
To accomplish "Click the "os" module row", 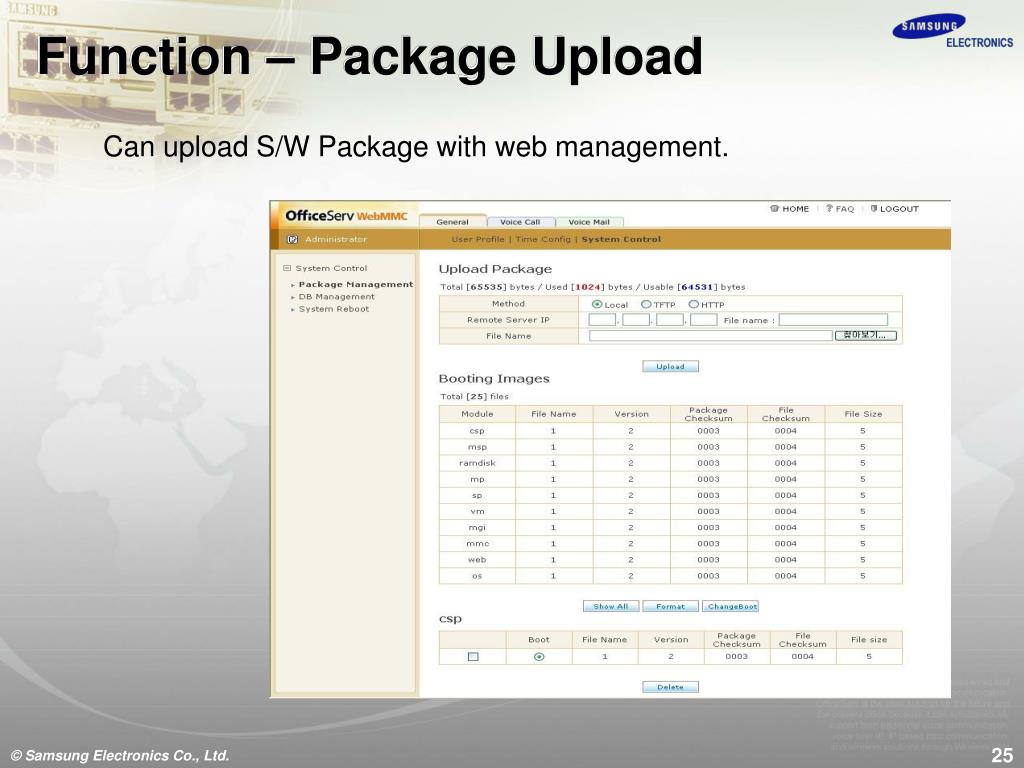I will click(671, 576).
